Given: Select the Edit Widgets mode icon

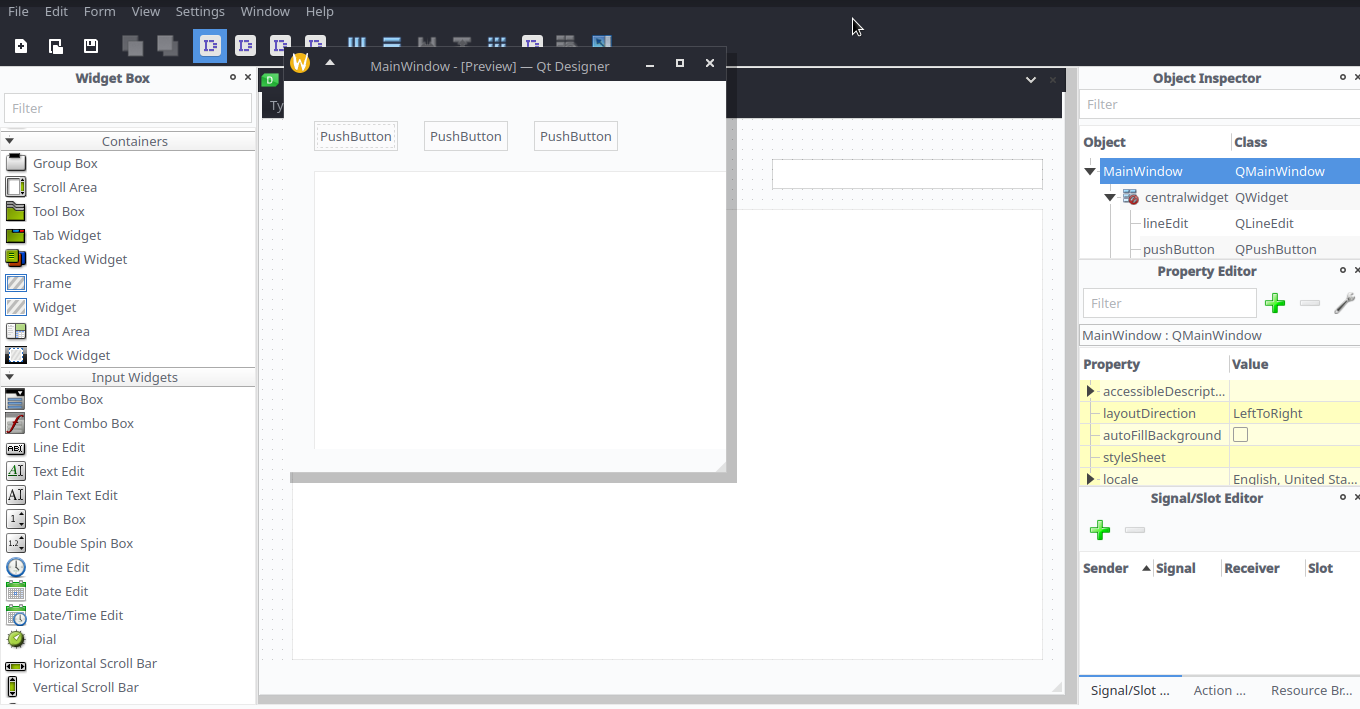Looking at the screenshot, I should coord(210,46).
